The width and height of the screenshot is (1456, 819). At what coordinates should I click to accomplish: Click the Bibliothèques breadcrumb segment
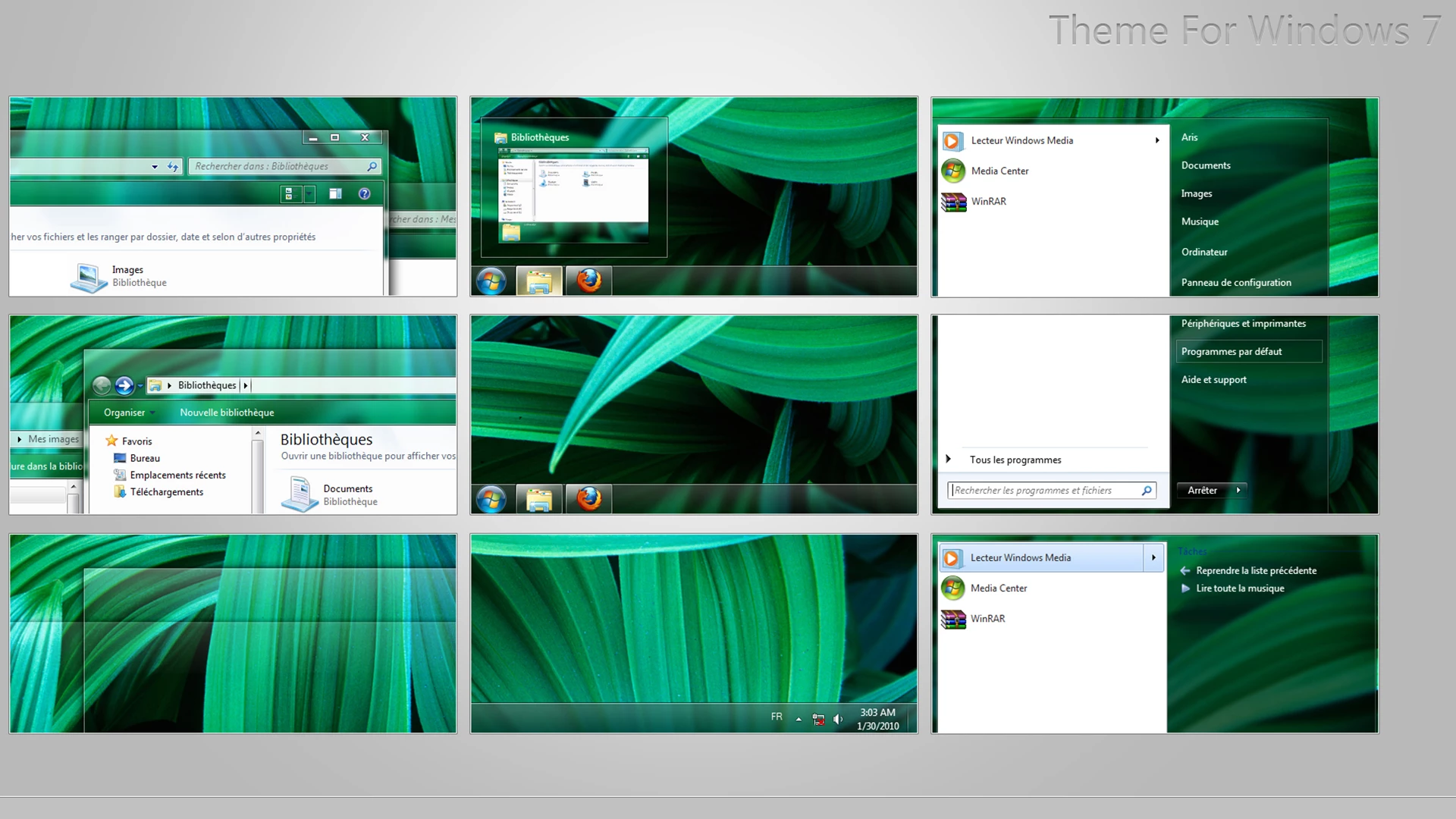point(207,385)
